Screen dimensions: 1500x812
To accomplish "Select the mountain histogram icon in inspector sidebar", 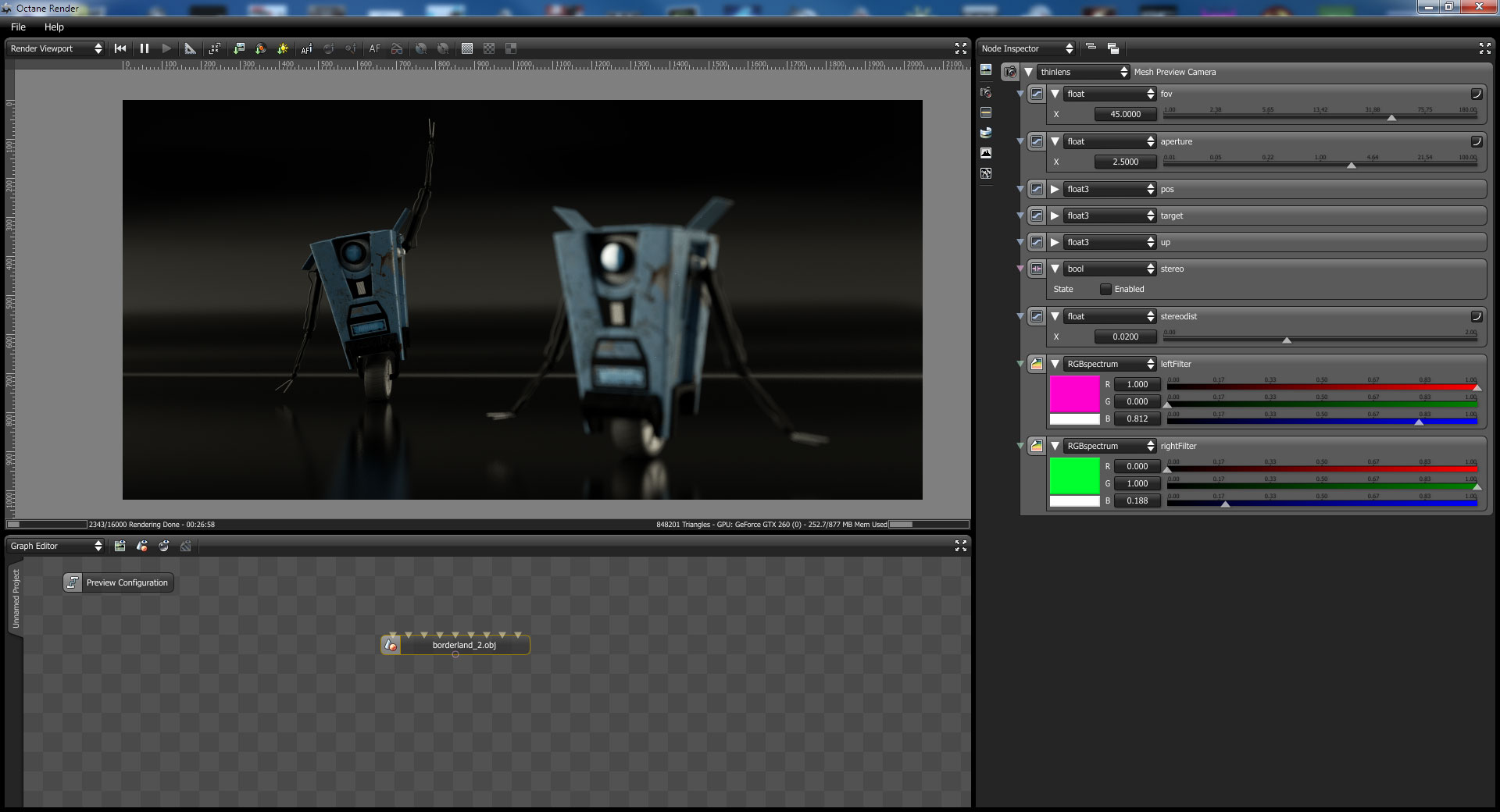I will tap(986, 153).
